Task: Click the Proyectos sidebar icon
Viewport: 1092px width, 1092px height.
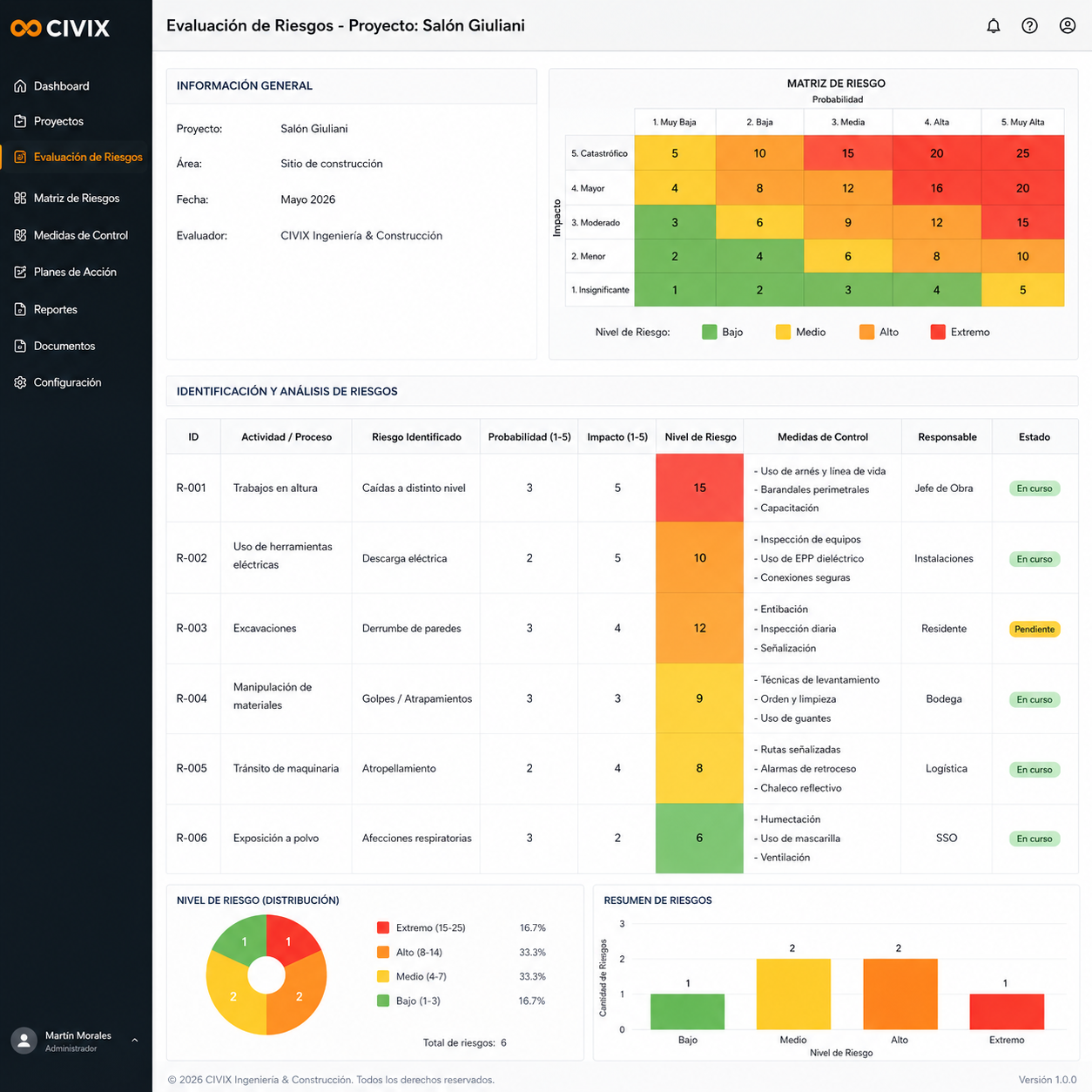Action: click(20, 121)
